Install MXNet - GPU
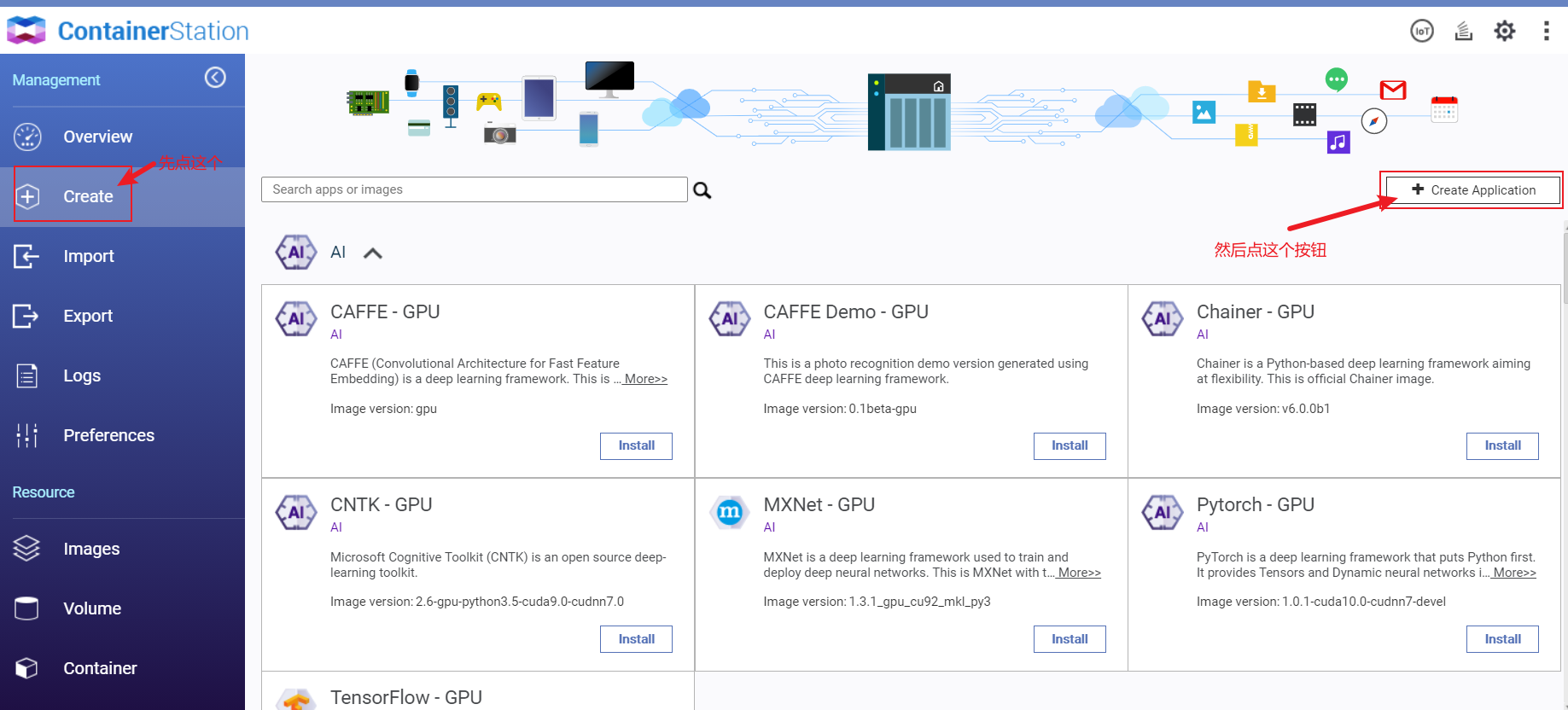This screenshot has height=710, width=1568. pos(1070,639)
